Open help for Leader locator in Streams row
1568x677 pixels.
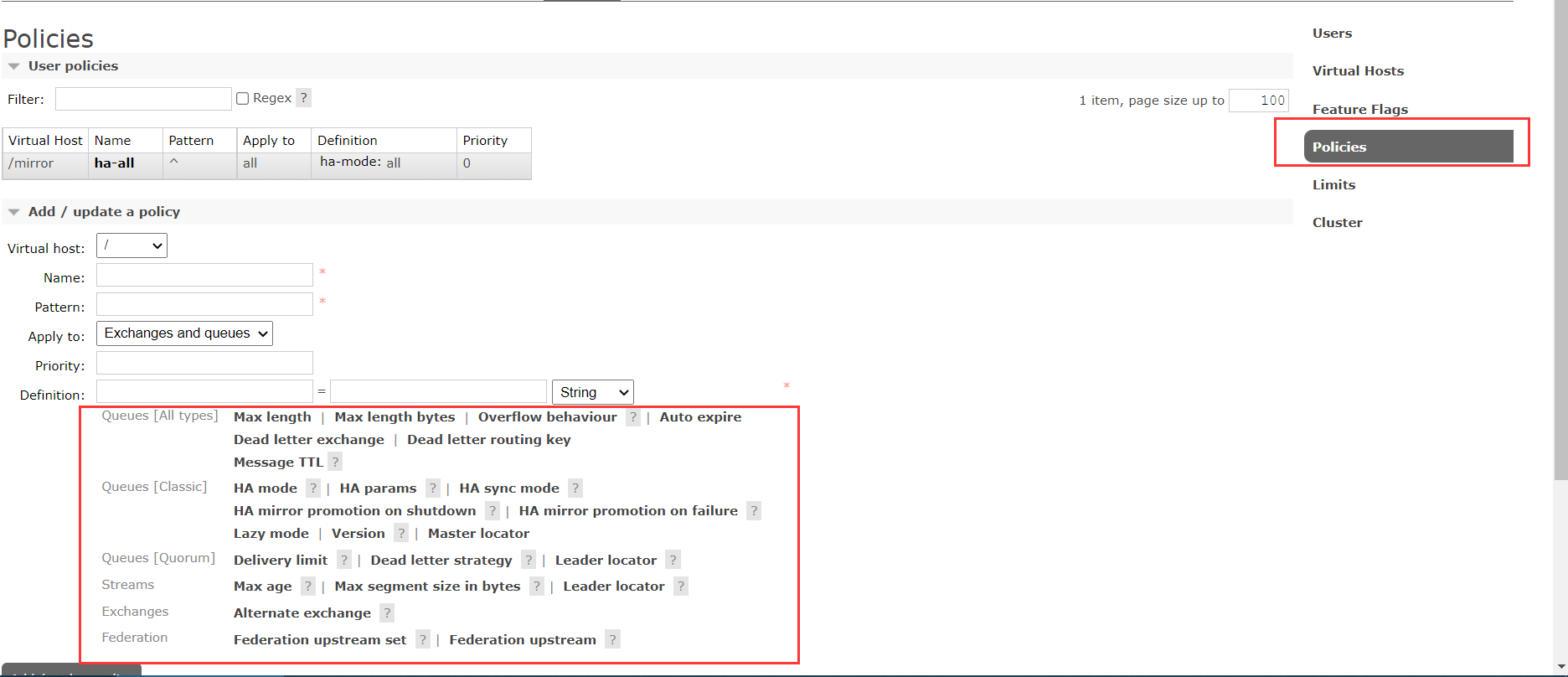(x=681, y=587)
